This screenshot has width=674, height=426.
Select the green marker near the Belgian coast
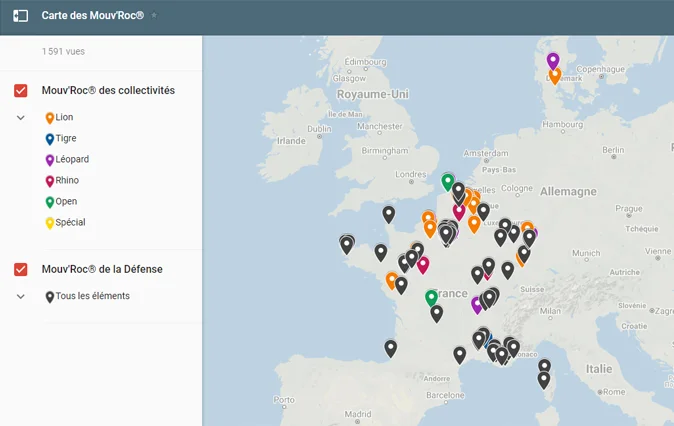coord(448,182)
